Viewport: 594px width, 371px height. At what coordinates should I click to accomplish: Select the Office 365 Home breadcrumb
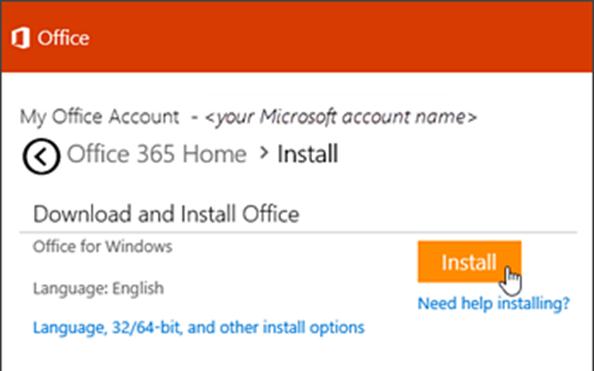pos(156,154)
